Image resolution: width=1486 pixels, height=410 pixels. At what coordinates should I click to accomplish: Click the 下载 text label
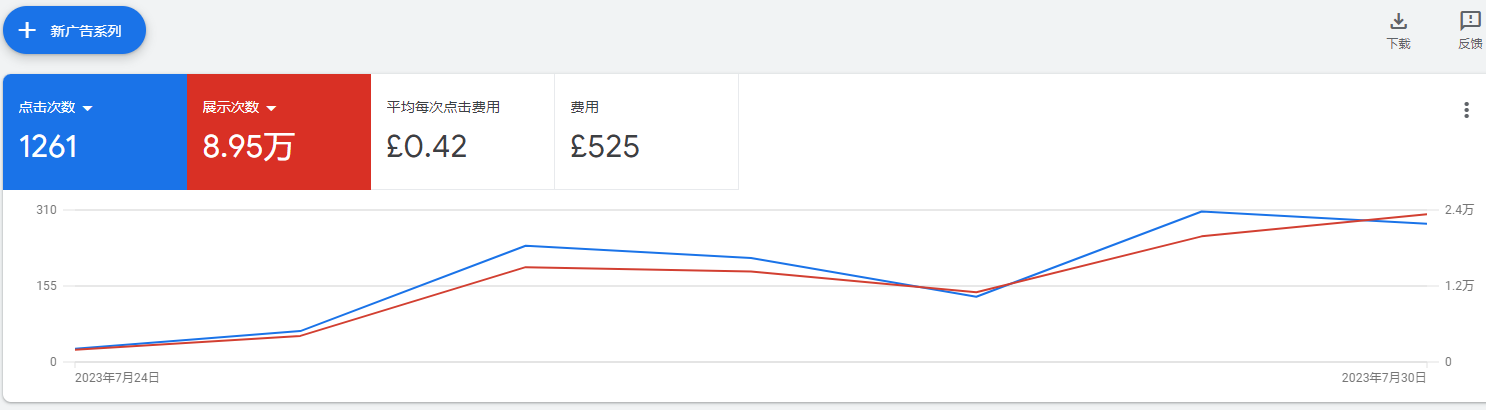1399,44
